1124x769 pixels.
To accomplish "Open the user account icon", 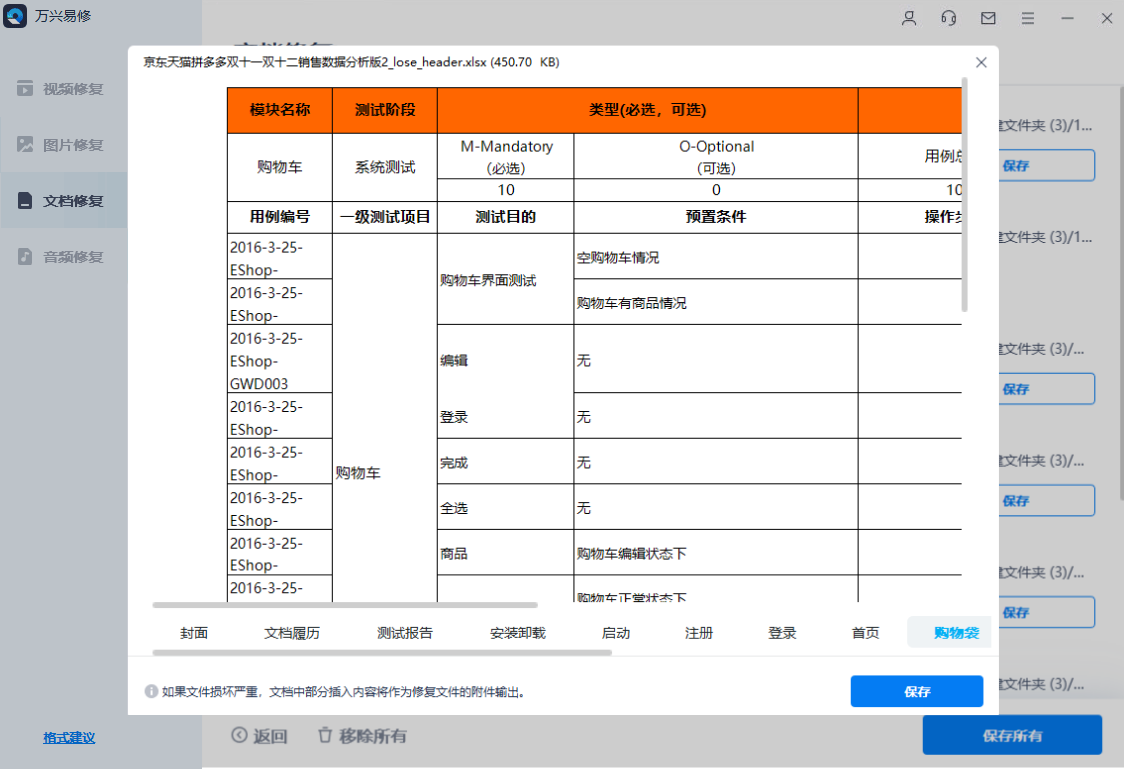I will pos(908,17).
